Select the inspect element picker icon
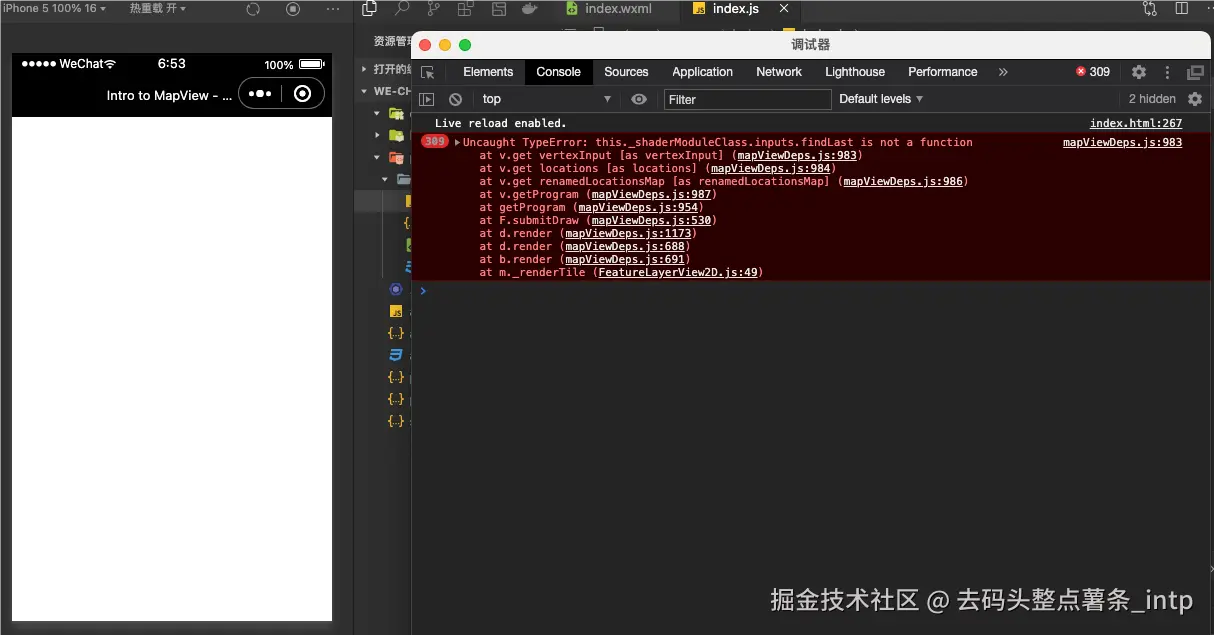Screen dimensions: 1214x635 (427, 72)
